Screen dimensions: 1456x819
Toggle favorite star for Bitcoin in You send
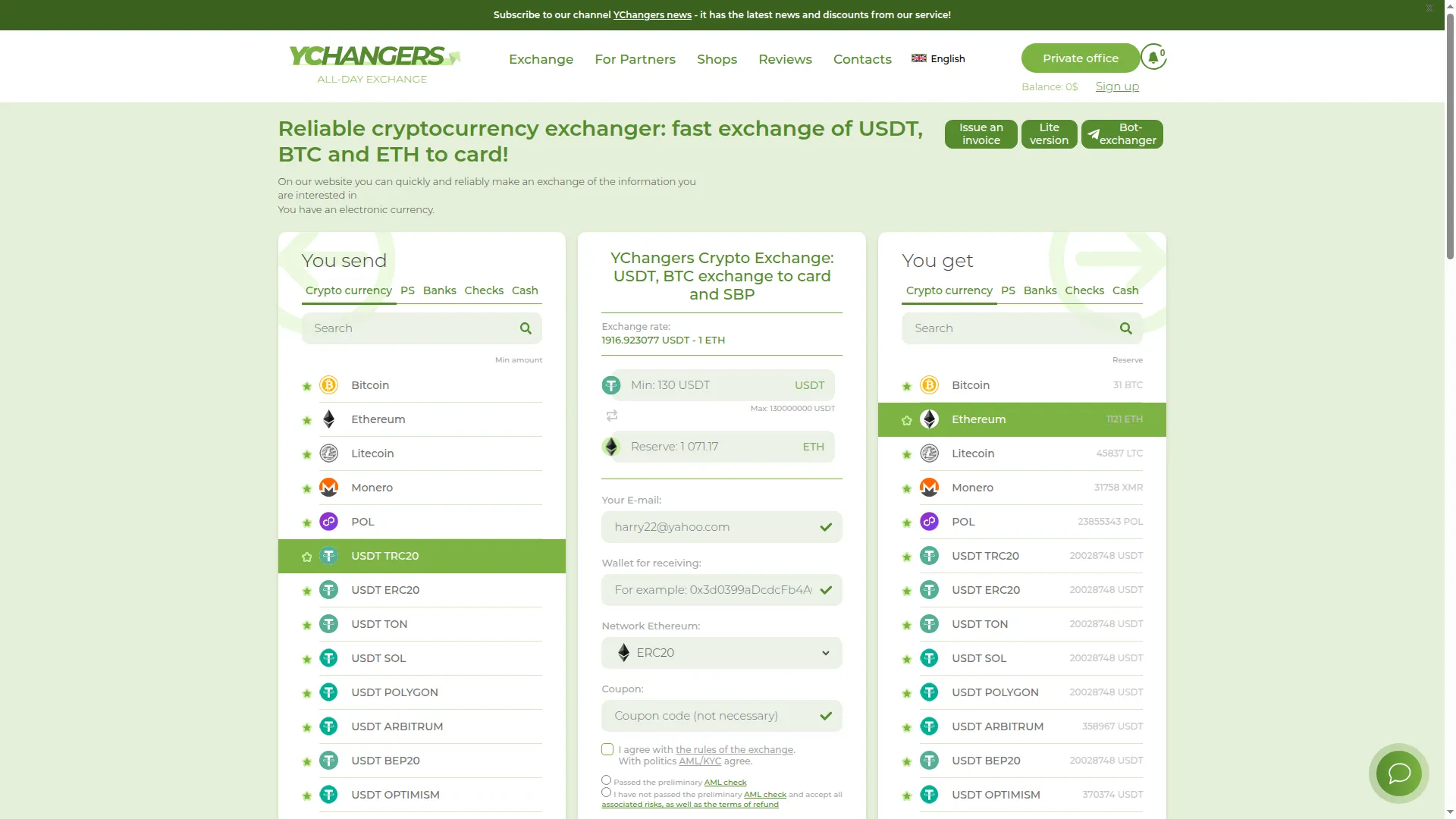click(306, 387)
